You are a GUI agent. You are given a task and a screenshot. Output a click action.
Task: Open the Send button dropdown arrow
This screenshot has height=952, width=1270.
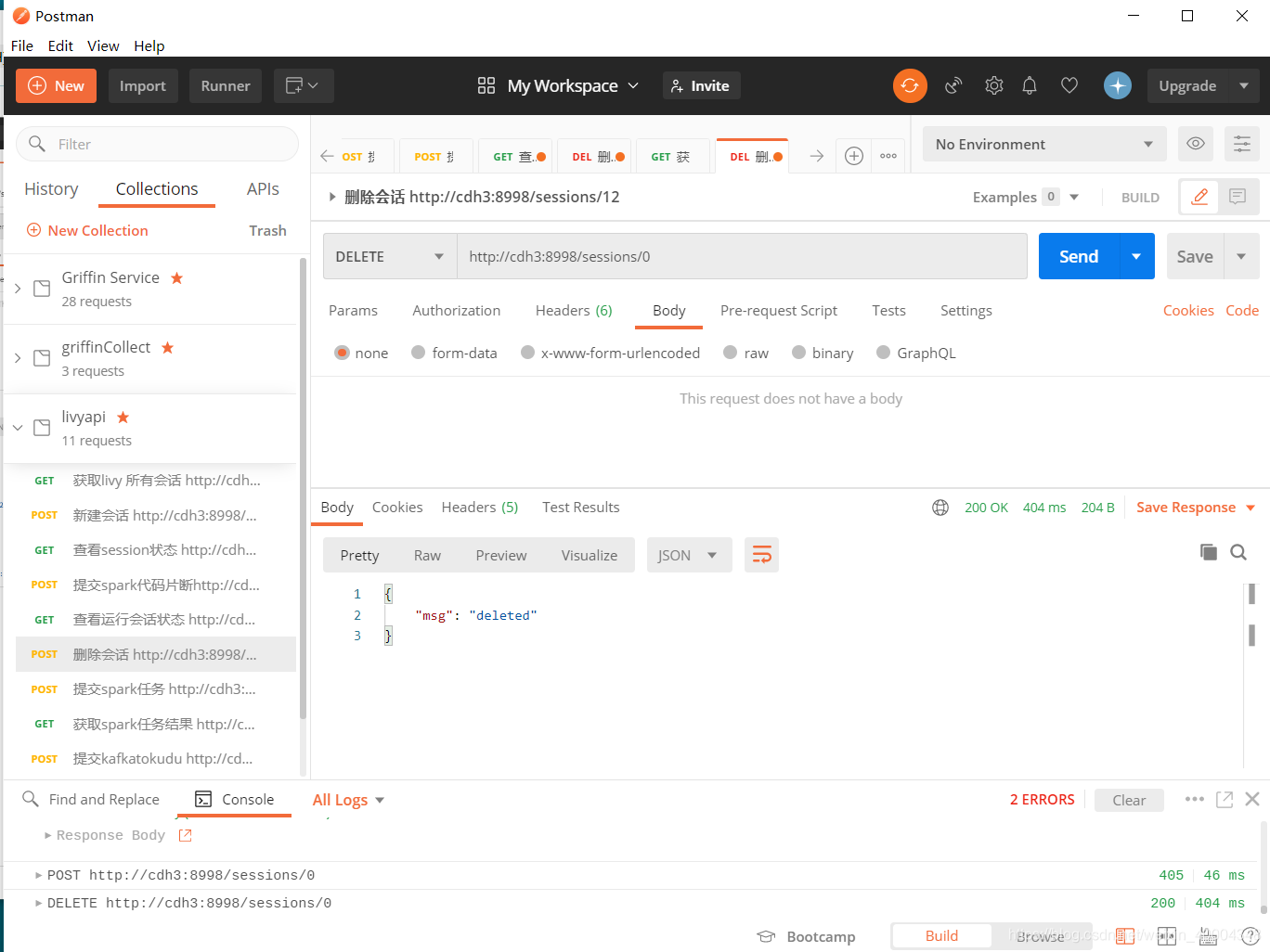coord(1136,256)
